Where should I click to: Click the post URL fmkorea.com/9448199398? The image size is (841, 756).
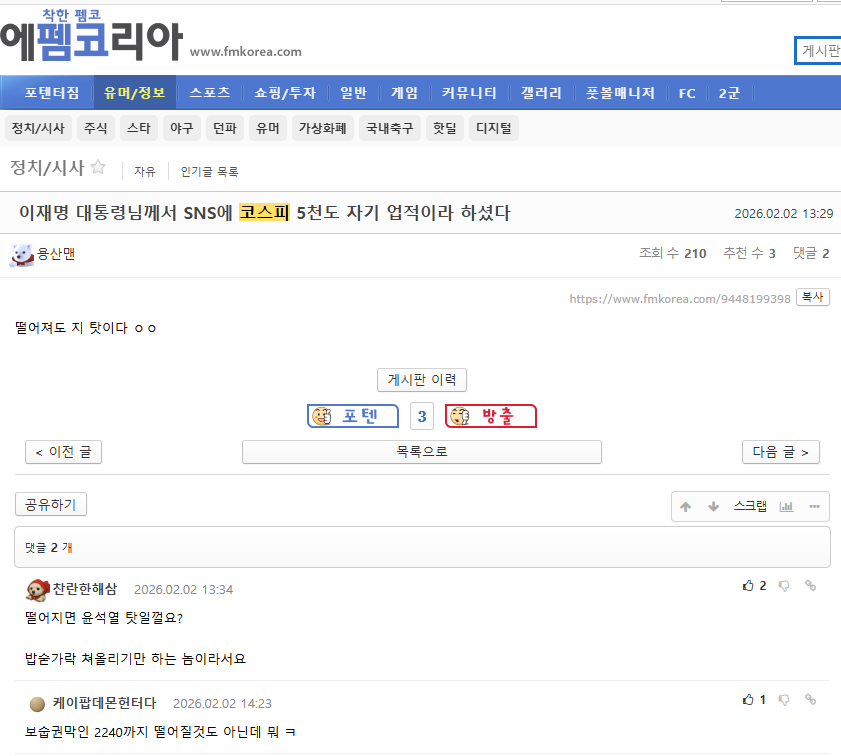[x=680, y=299]
